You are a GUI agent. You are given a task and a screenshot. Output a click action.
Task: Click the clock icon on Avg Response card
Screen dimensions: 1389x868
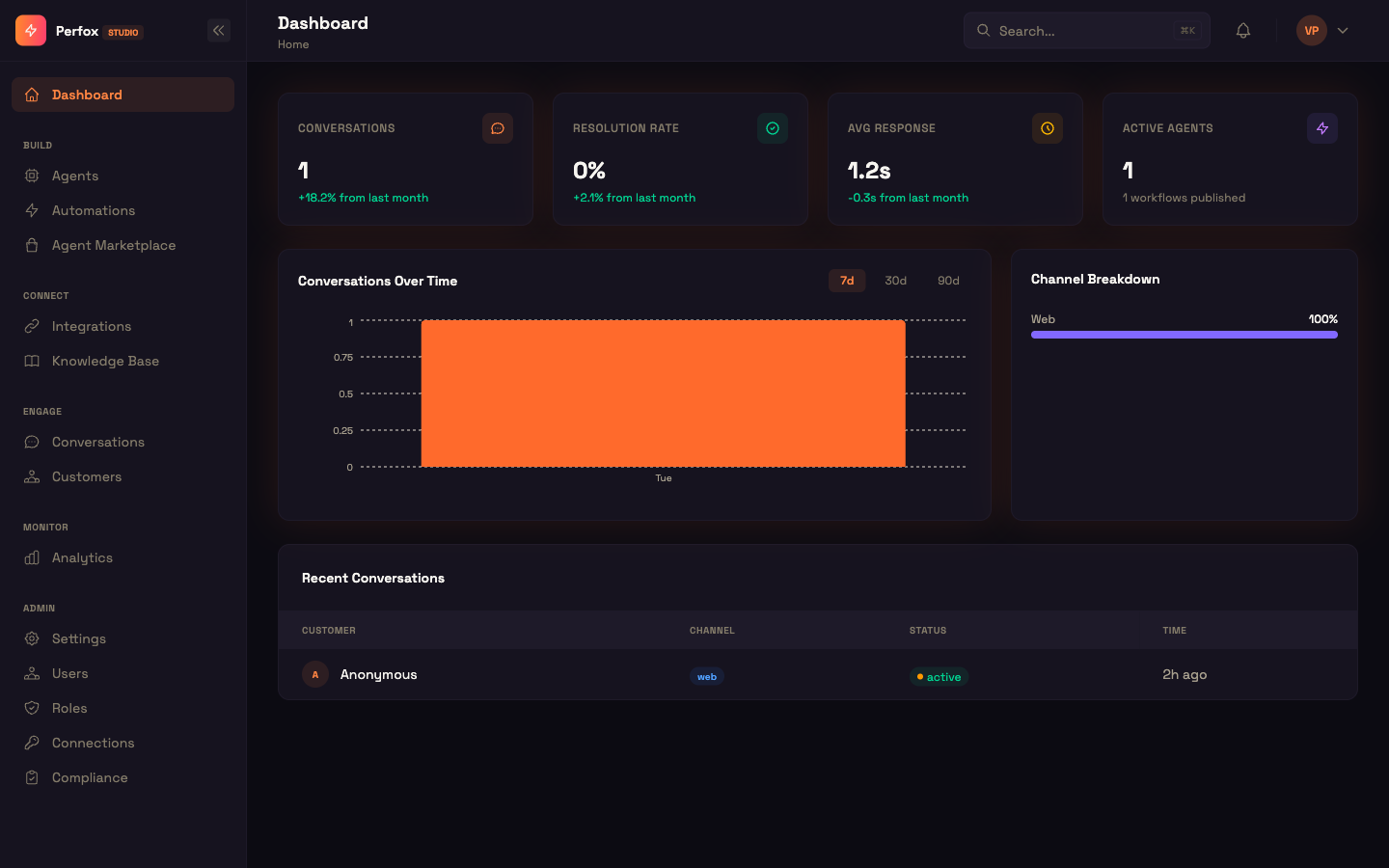[x=1048, y=128]
